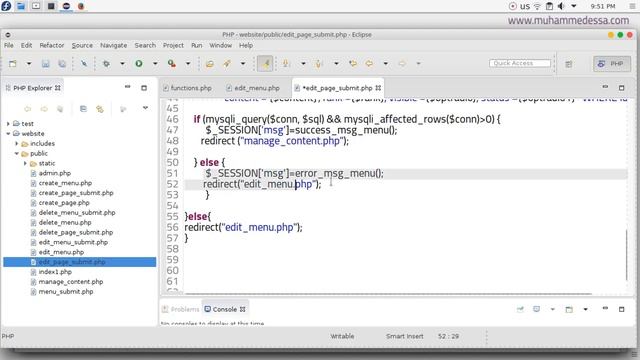The height and width of the screenshot is (360, 640).
Task: Select menu_submit.php in PHP Explorer
Action: 66,291
